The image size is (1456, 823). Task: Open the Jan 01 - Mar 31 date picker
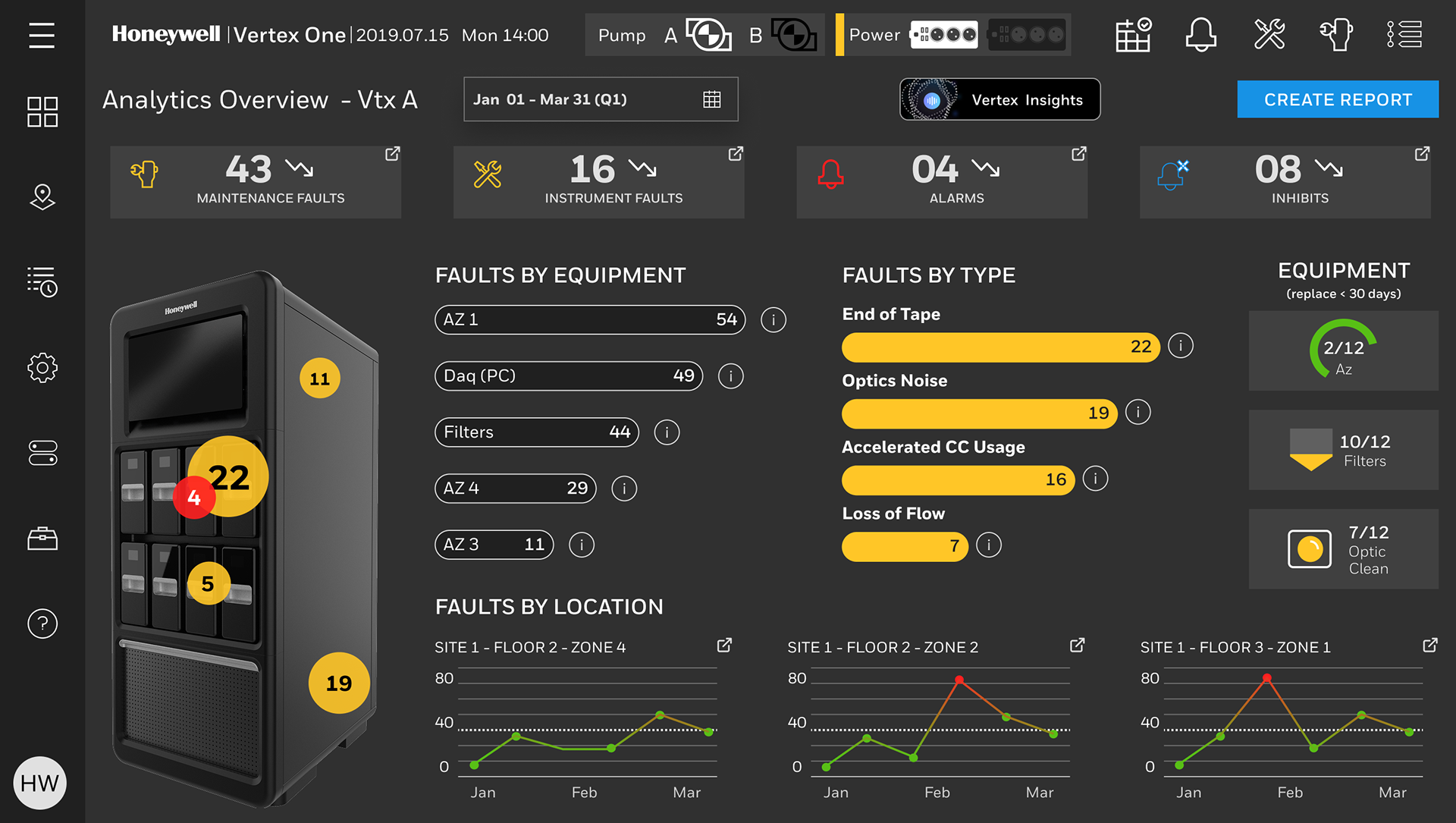(600, 99)
